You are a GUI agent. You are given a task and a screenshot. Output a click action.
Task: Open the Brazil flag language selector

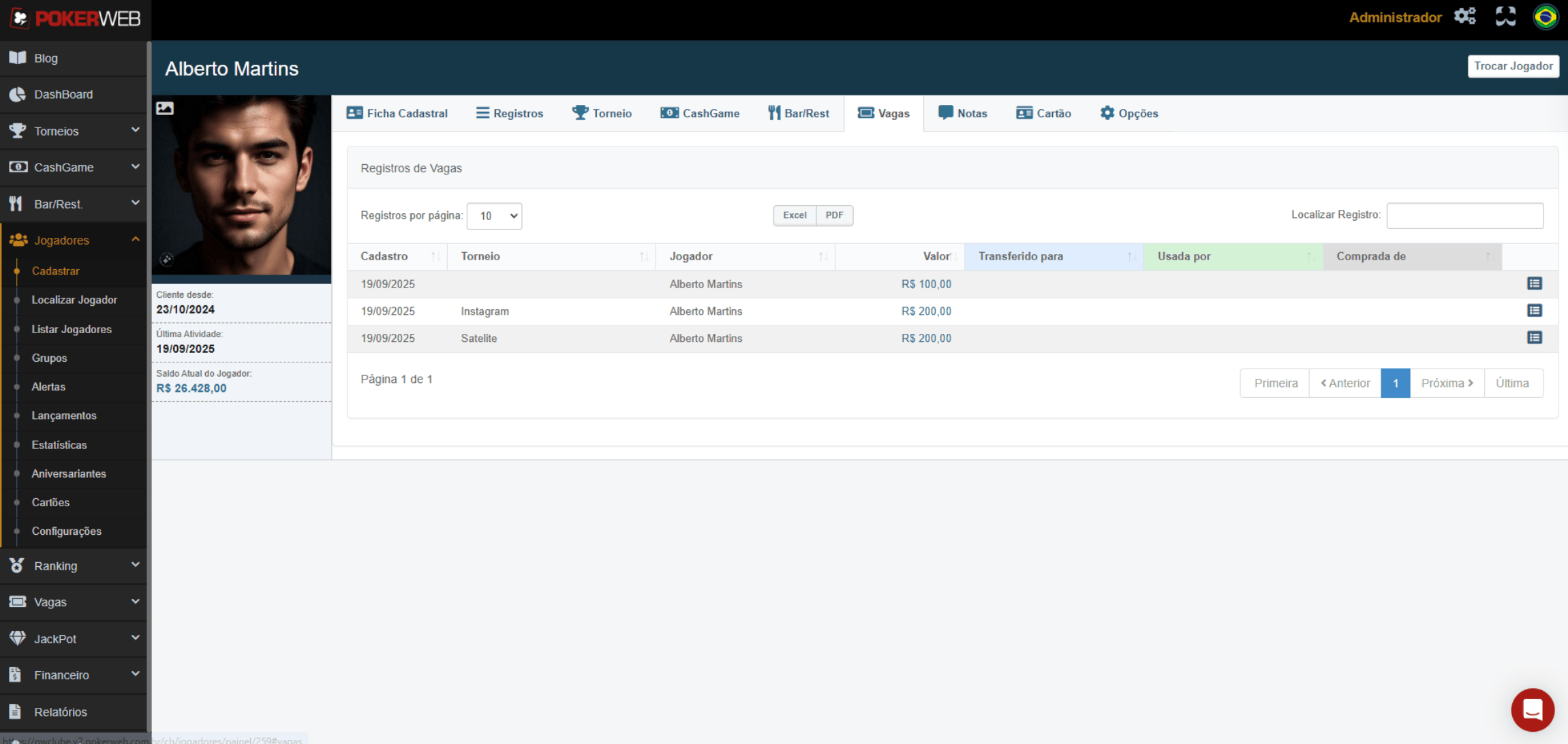coord(1545,16)
